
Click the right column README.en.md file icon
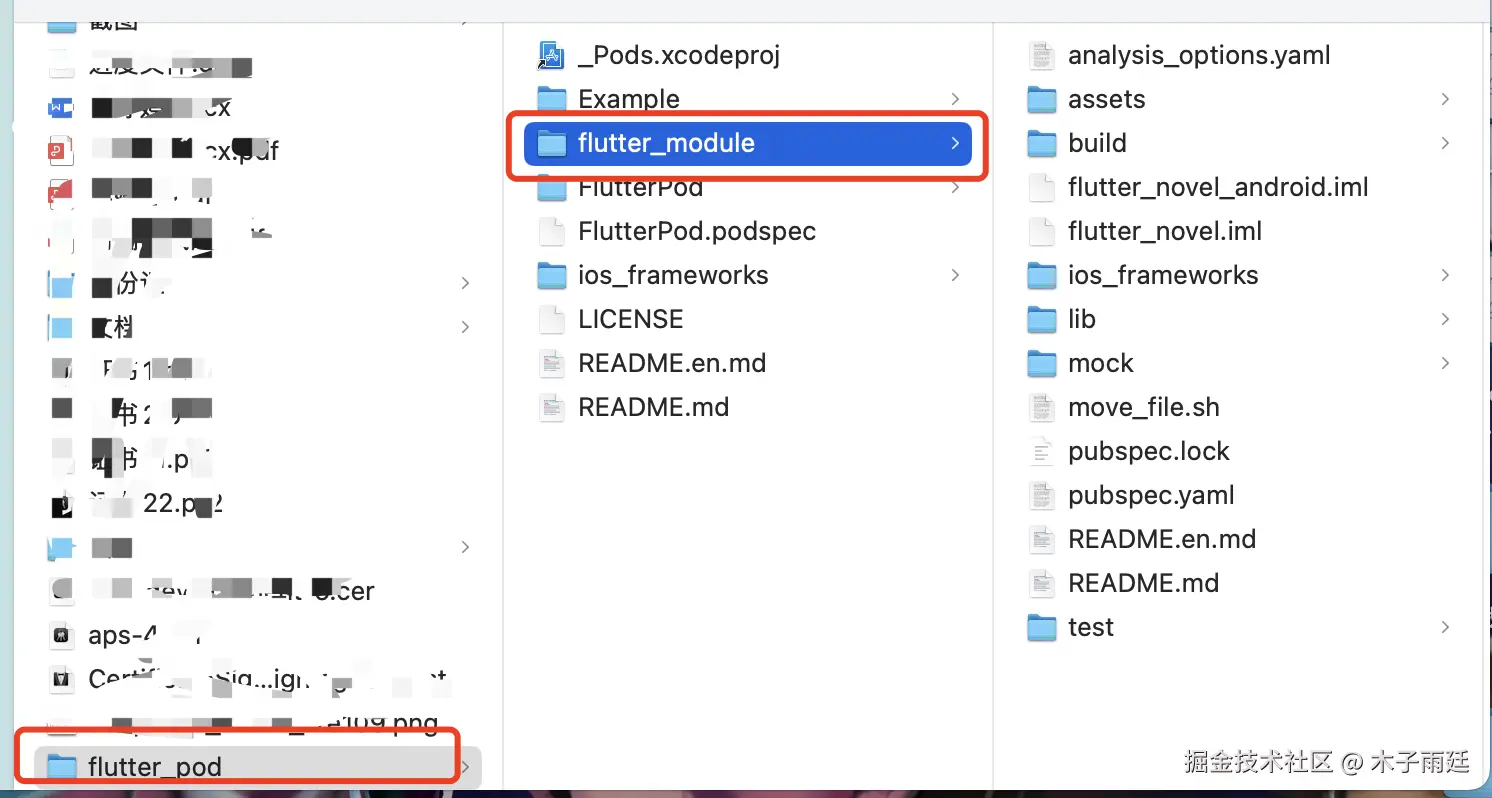[1042, 539]
